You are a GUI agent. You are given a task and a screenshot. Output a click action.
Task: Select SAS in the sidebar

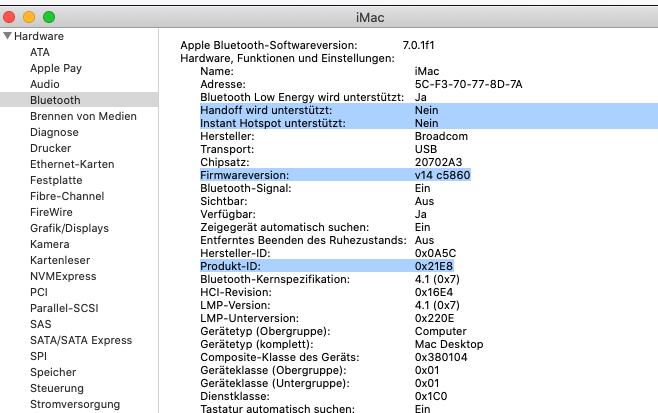coord(41,324)
